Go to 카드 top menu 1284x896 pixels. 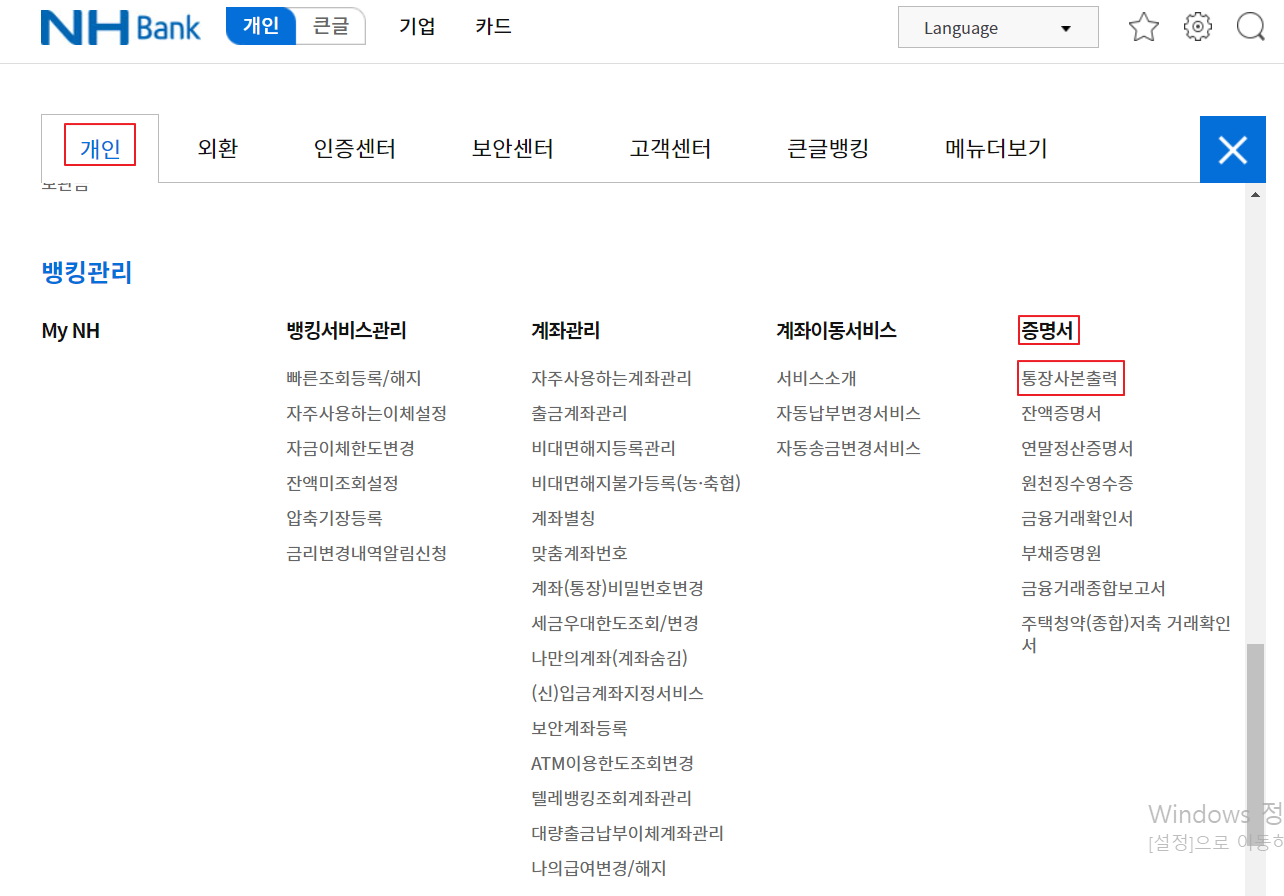(x=493, y=26)
